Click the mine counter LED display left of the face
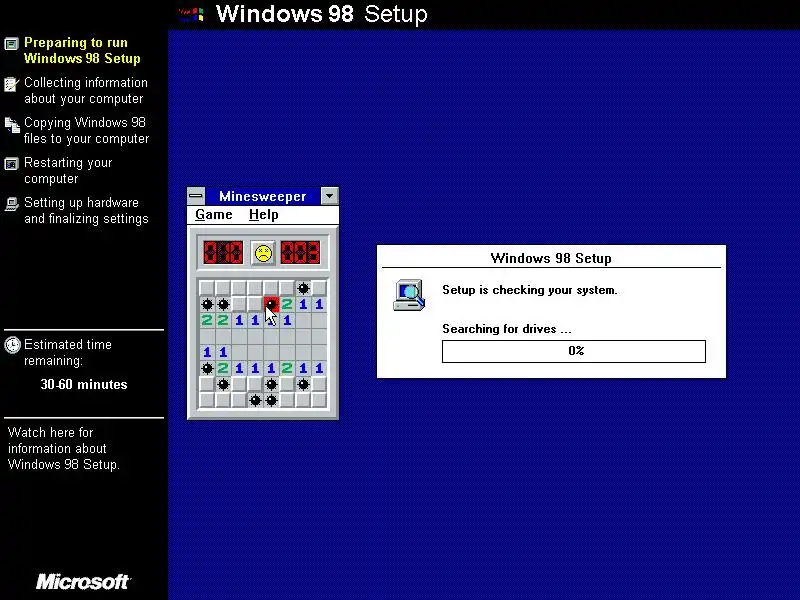800x600 pixels. tap(223, 253)
